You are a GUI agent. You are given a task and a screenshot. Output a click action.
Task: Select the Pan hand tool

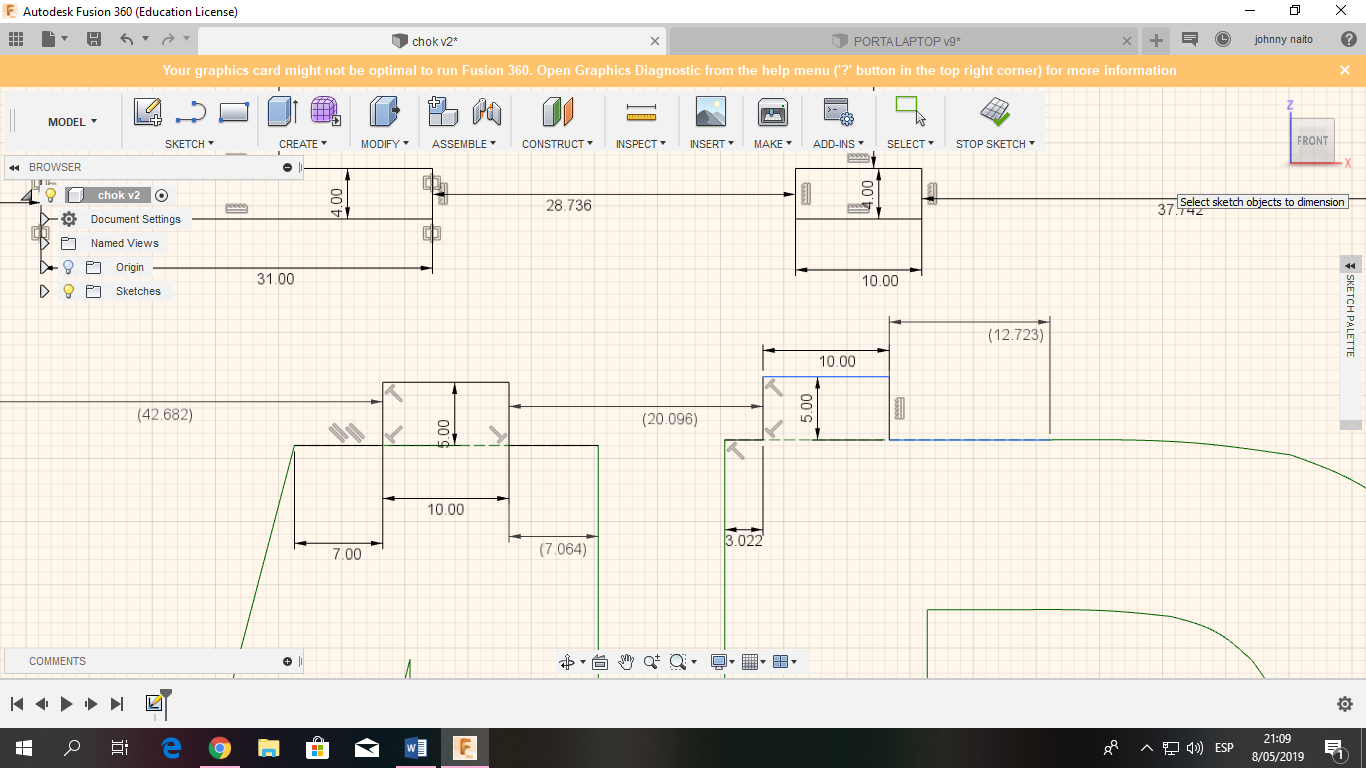[626, 661]
